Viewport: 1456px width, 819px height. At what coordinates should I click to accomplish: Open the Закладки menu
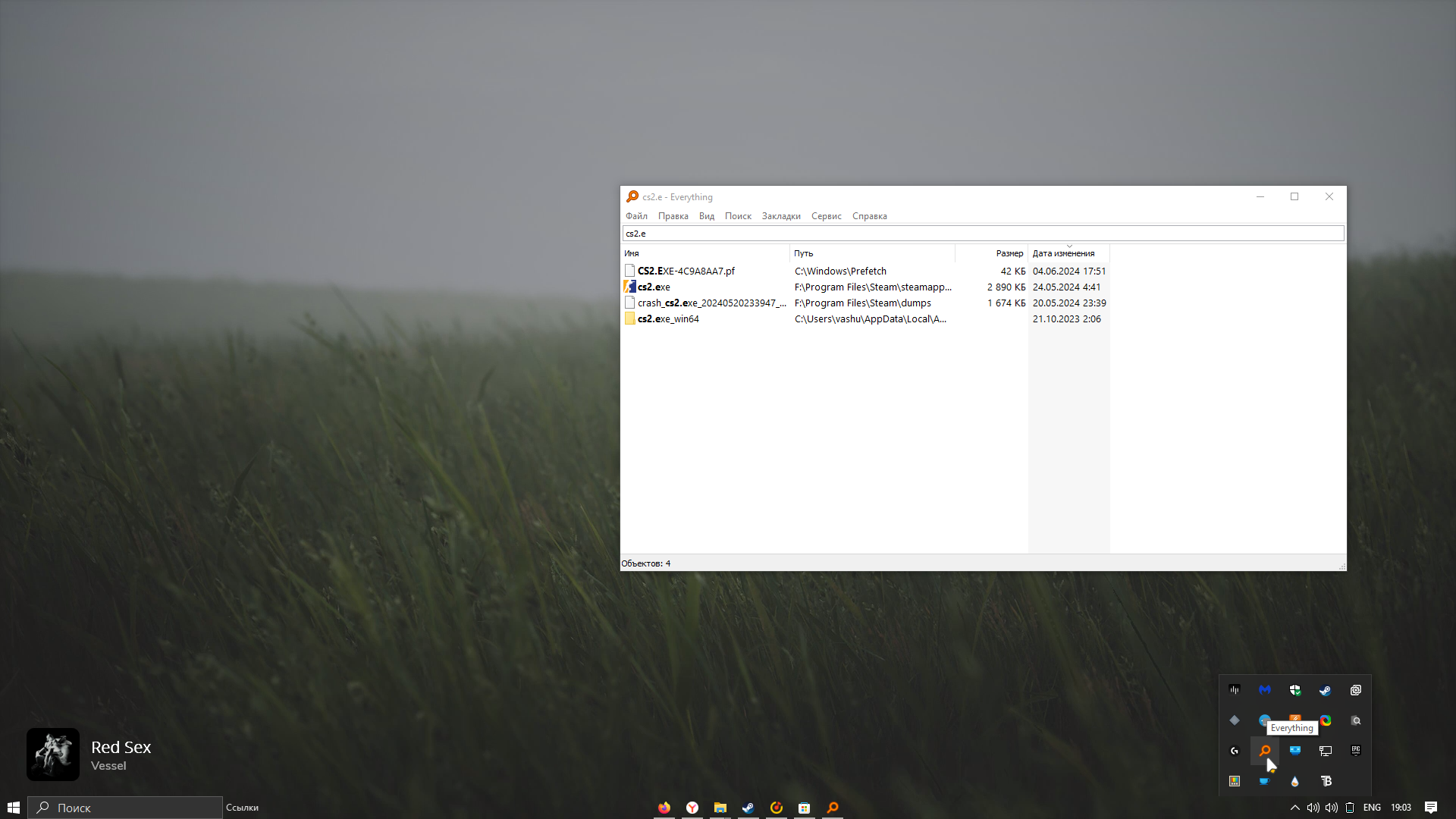point(780,216)
